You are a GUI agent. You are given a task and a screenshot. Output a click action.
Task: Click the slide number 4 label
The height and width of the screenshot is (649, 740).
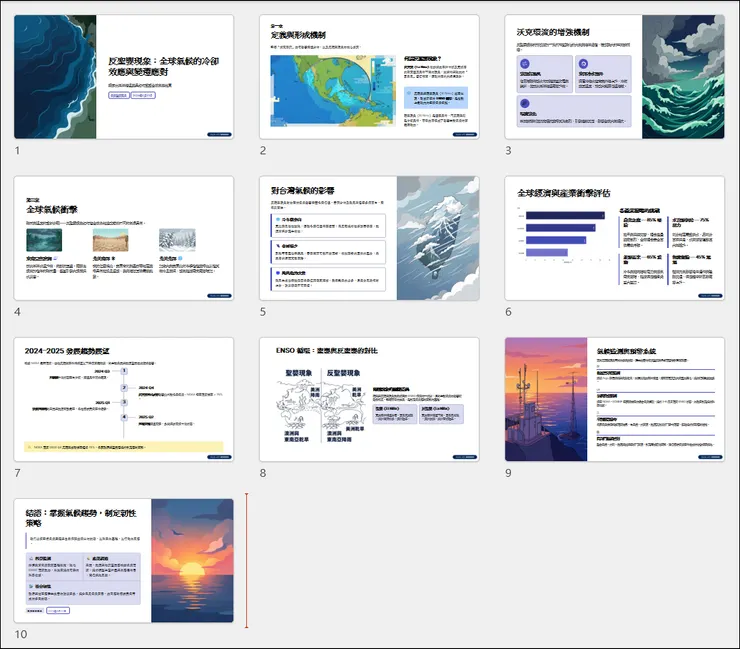tap(17, 312)
